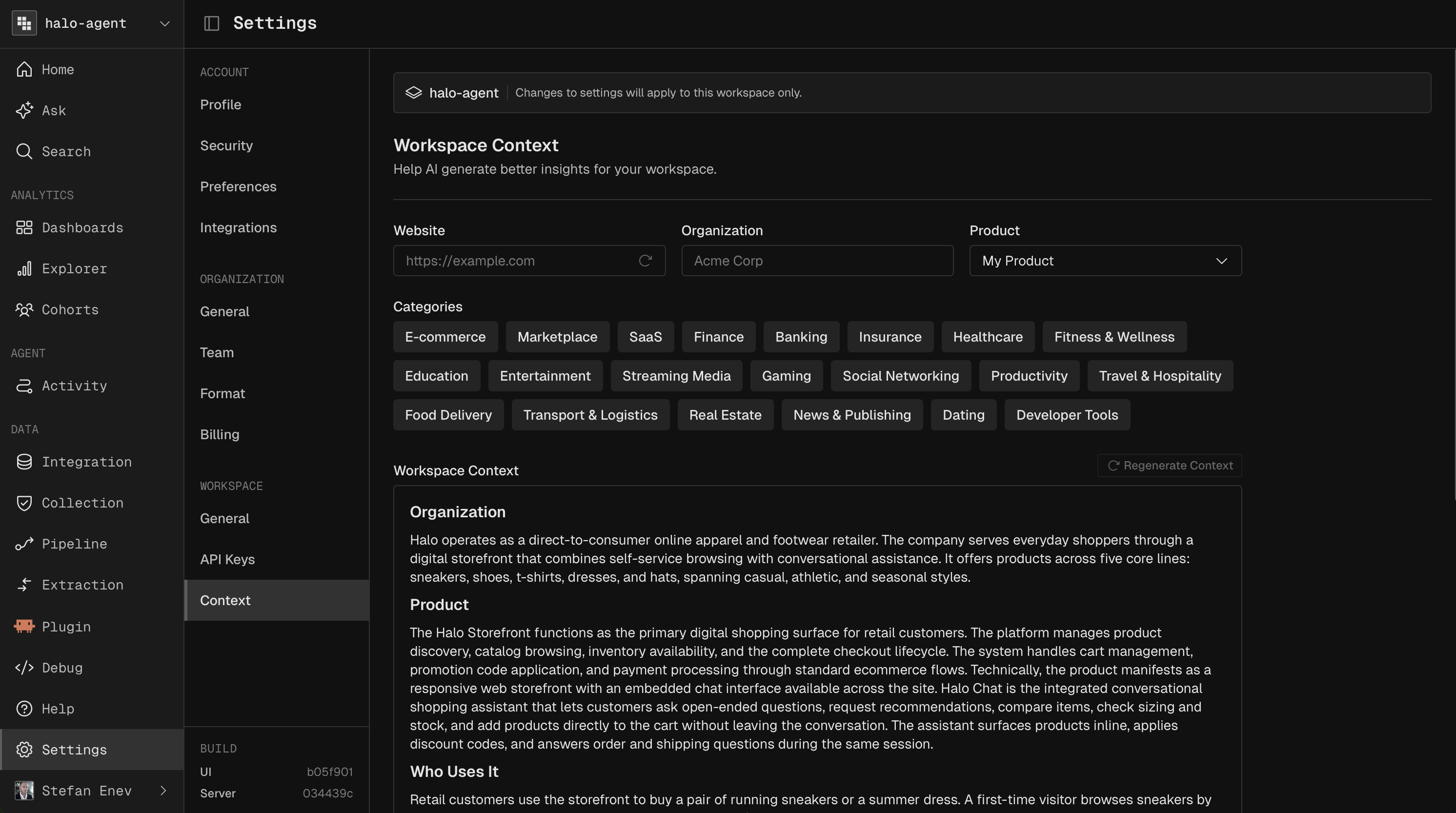Expand the Stefan Enev user menu chevron
The width and height of the screenshot is (1456, 813).
163,791
